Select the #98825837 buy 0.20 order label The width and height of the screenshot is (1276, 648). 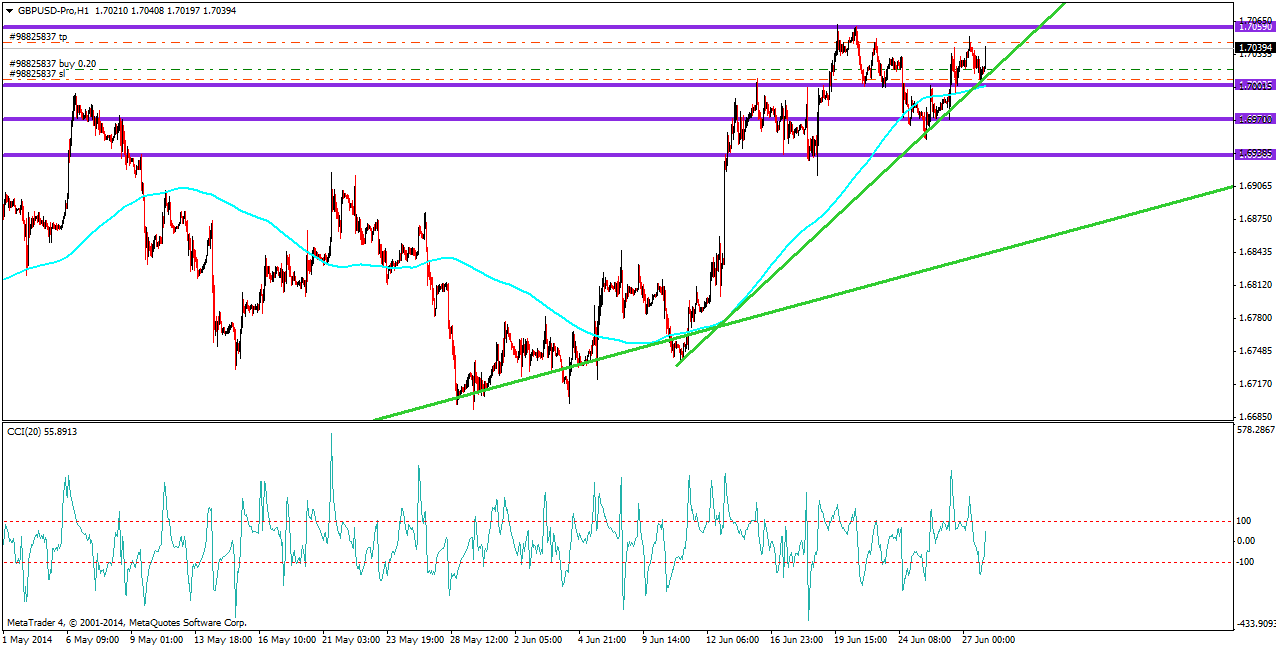click(x=52, y=64)
